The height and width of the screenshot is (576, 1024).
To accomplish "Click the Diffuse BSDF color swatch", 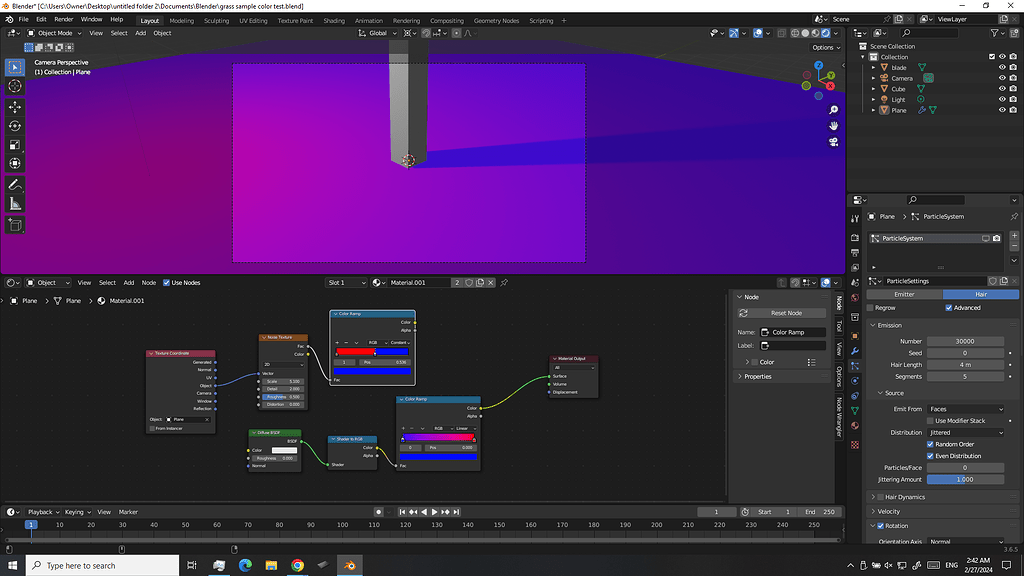I will (x=284, y=450).
